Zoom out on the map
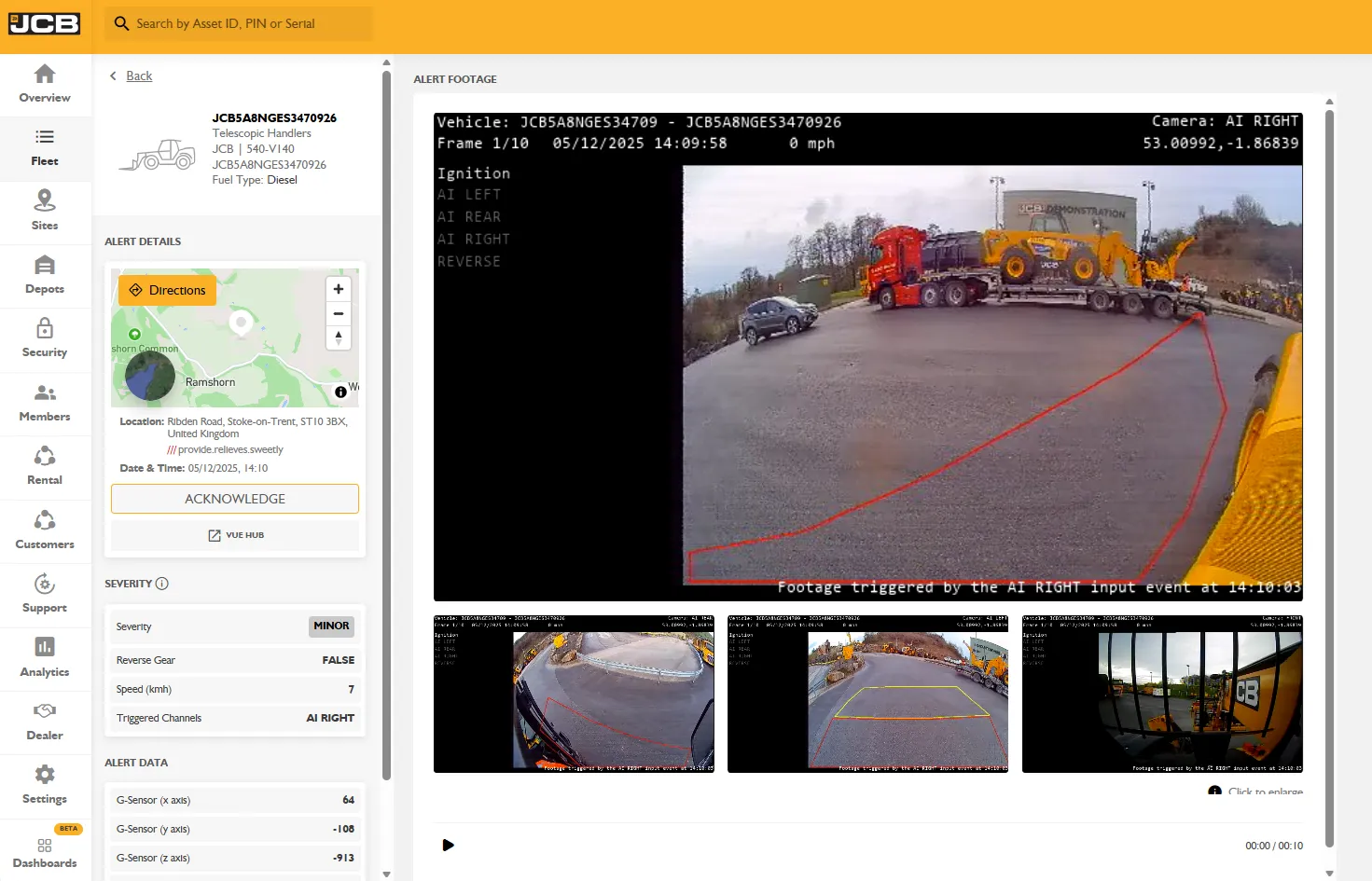Screen dimensions: 1372x881 pos(339,313)
